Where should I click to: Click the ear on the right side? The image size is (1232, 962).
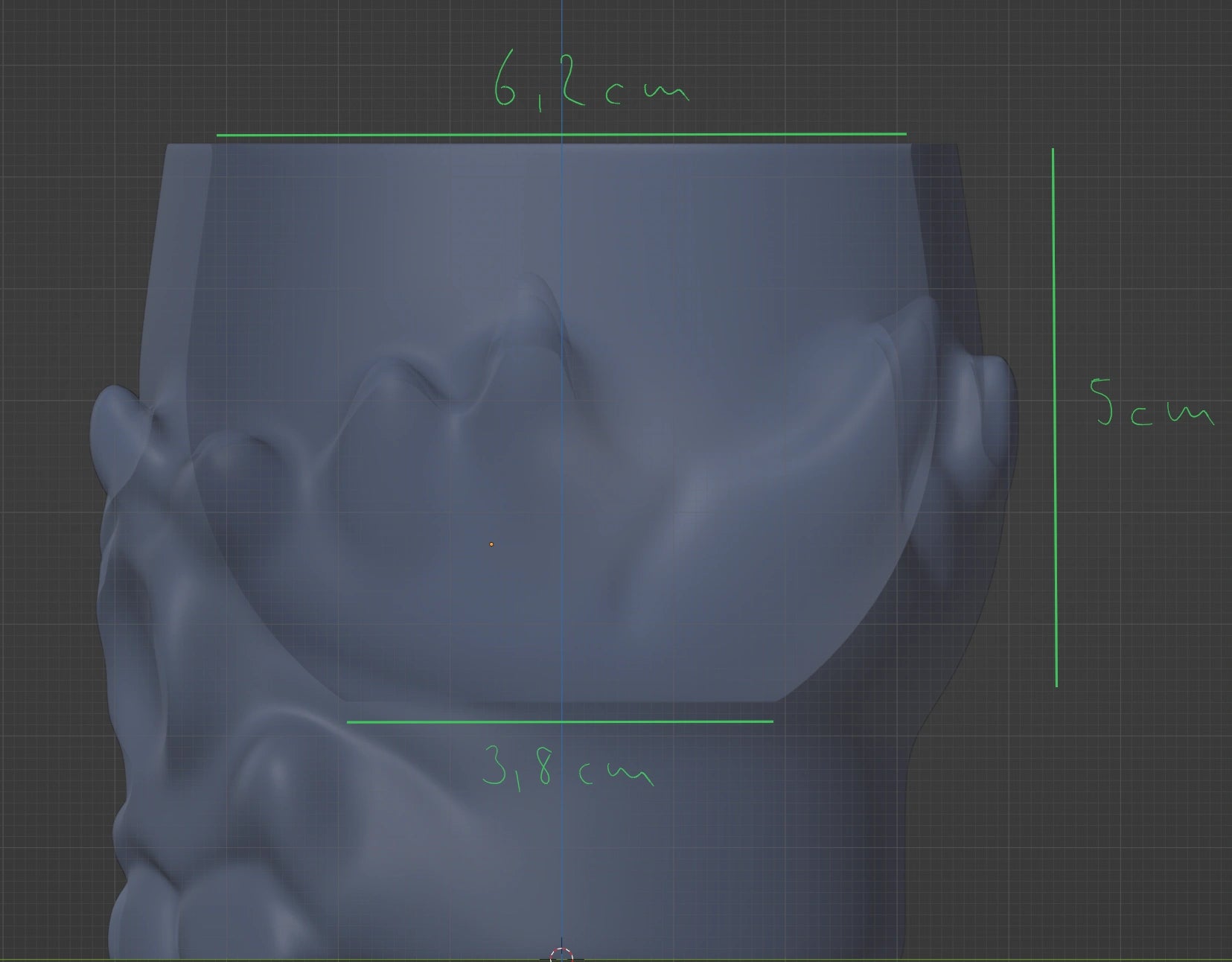983,417
